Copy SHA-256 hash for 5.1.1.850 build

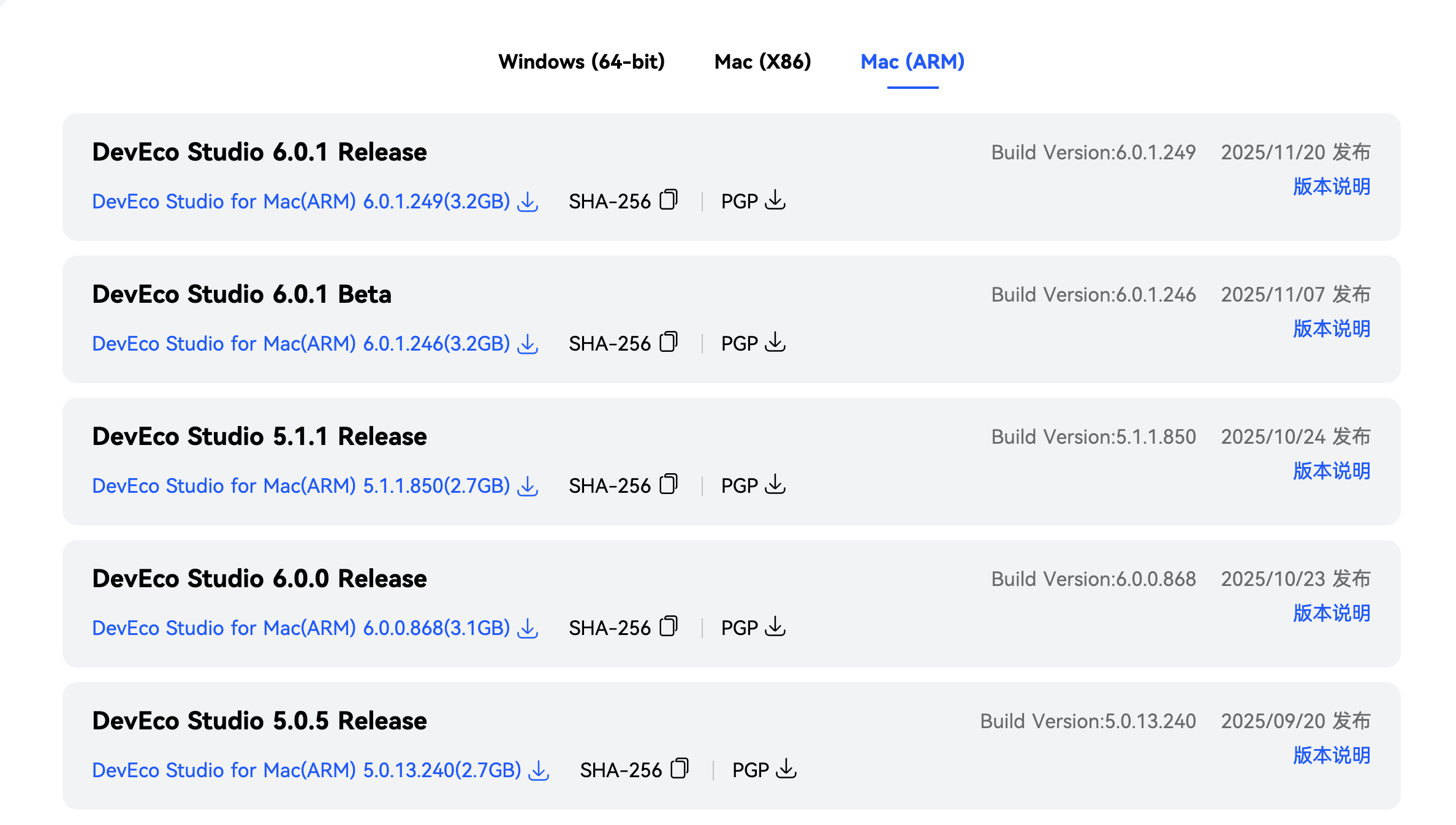[668, 485]
